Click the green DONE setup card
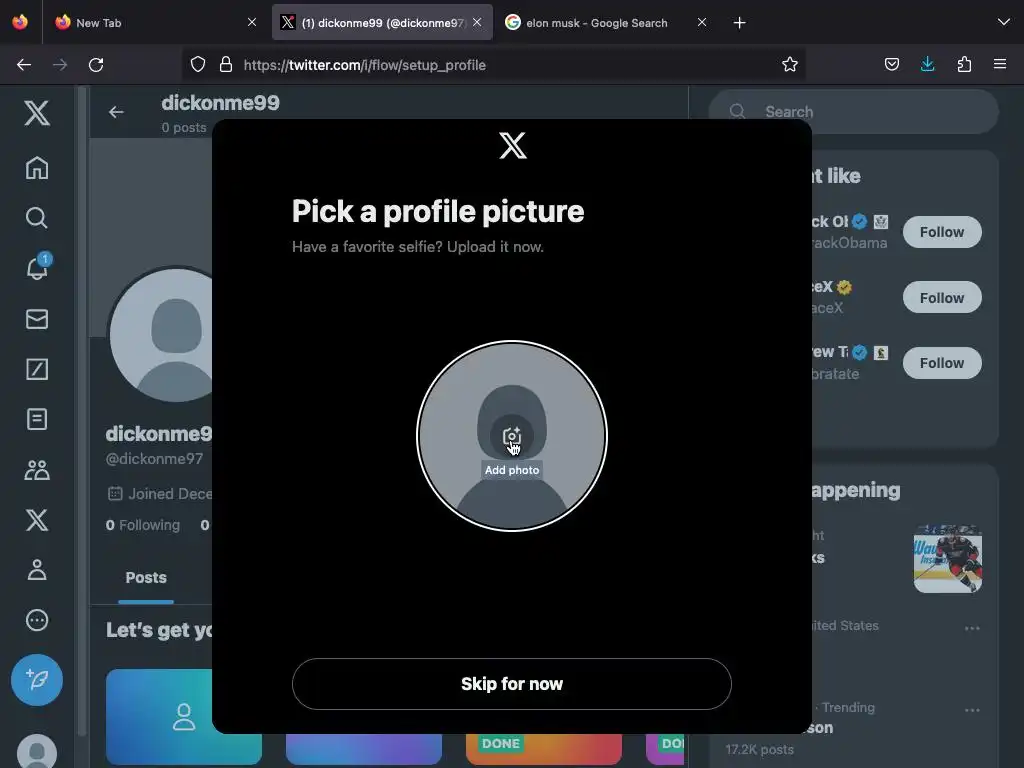The width and height of the screenshot is (1024, 768). [x=543, y=748]
